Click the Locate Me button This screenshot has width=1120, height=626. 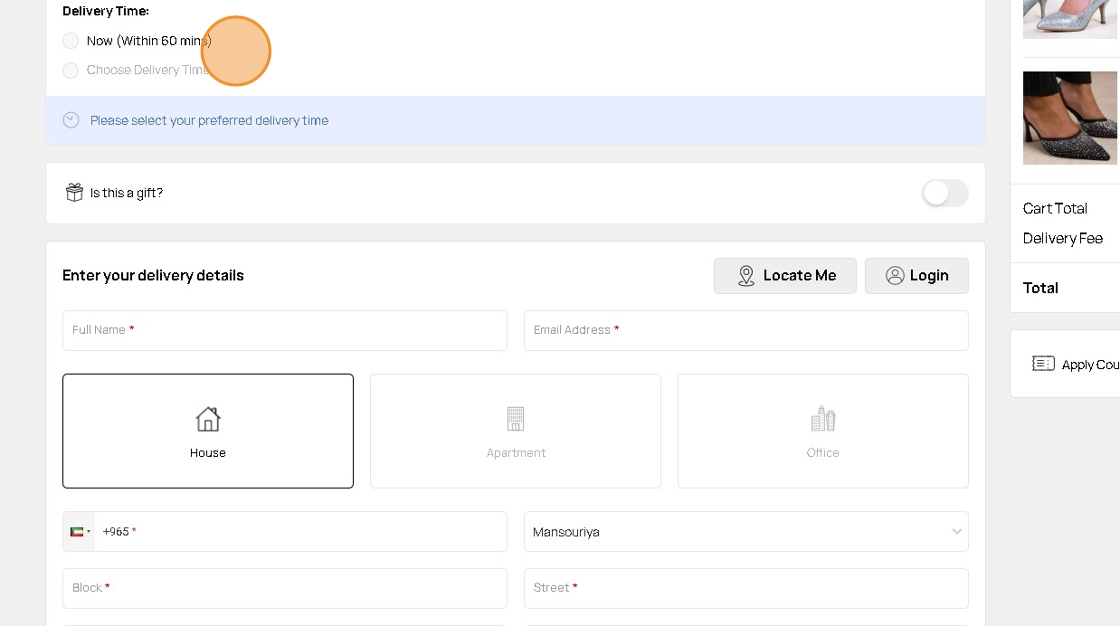click(x=785, y=276)
